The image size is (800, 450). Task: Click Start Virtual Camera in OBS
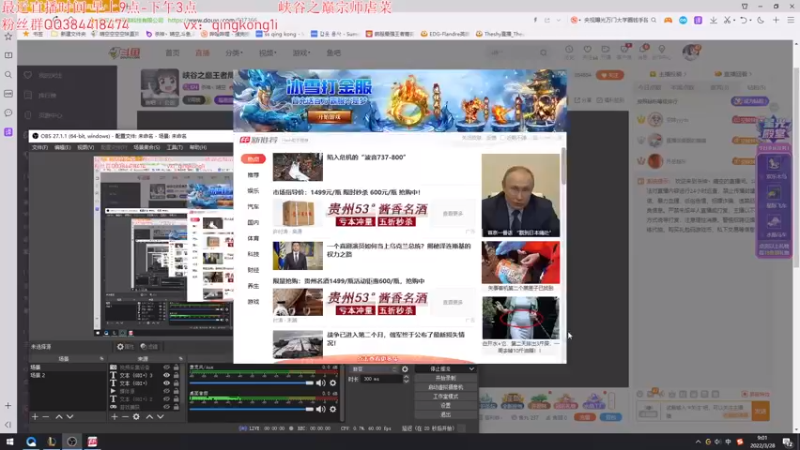pos(445,387)
